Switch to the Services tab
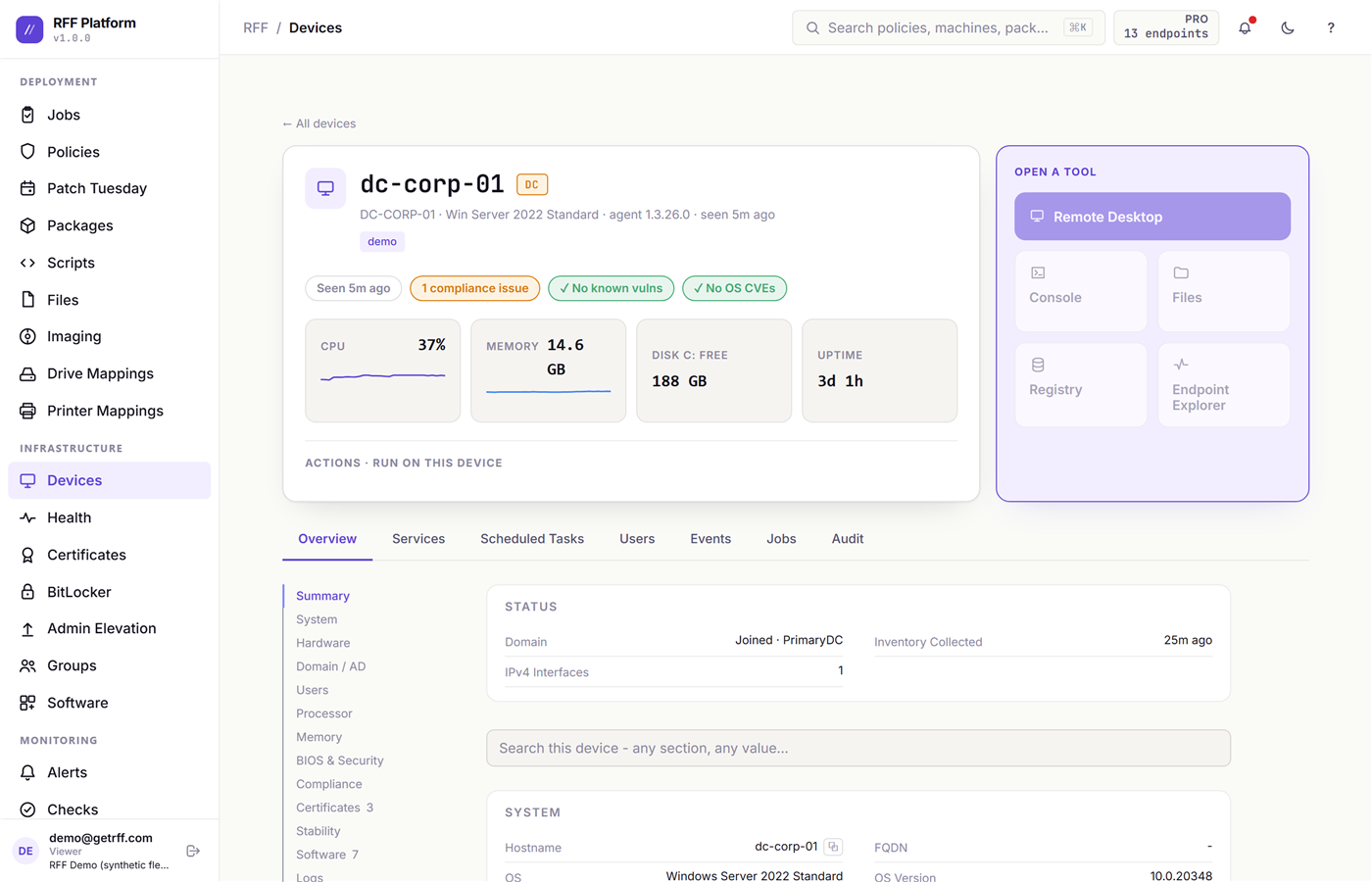Screen dimensions: 1372x882 (x=418, y=539)
